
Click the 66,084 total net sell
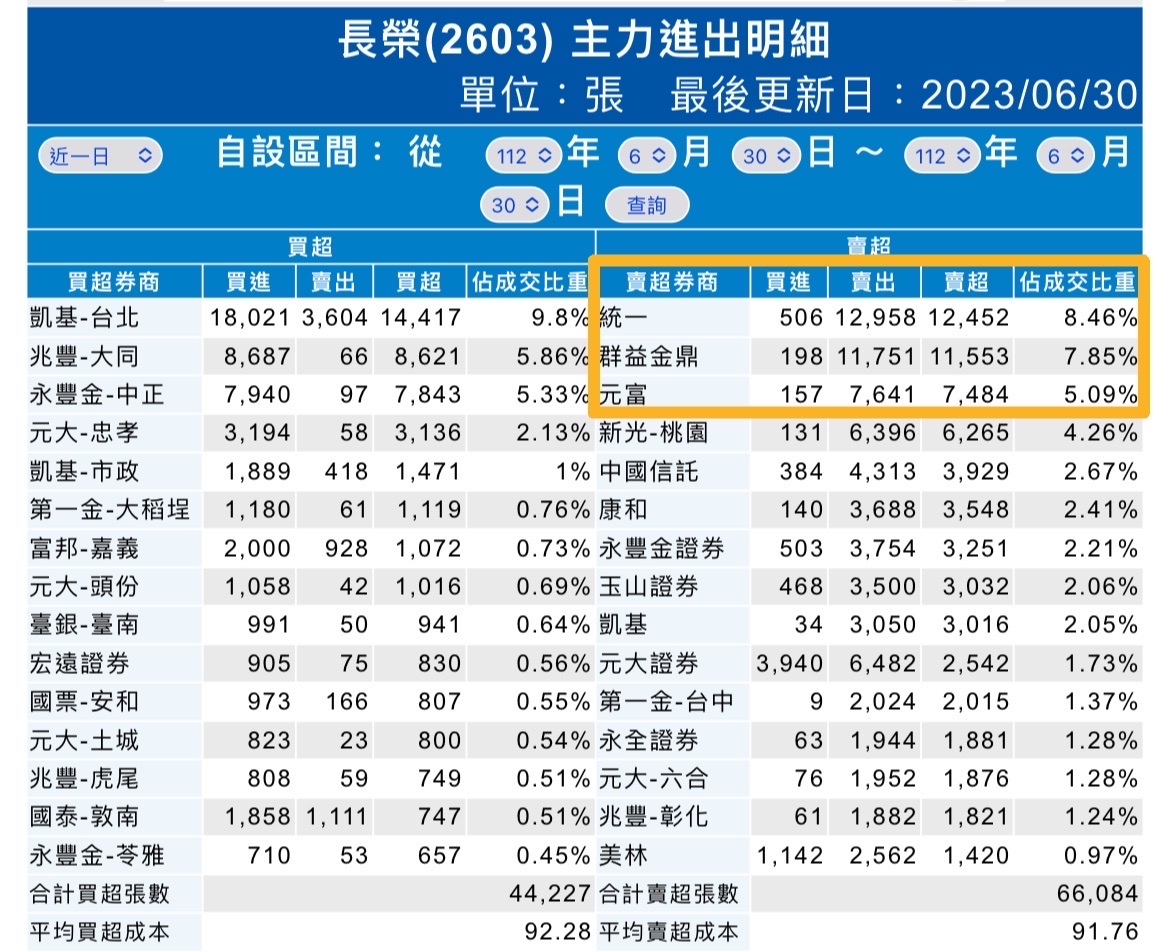pos(1098,894)
